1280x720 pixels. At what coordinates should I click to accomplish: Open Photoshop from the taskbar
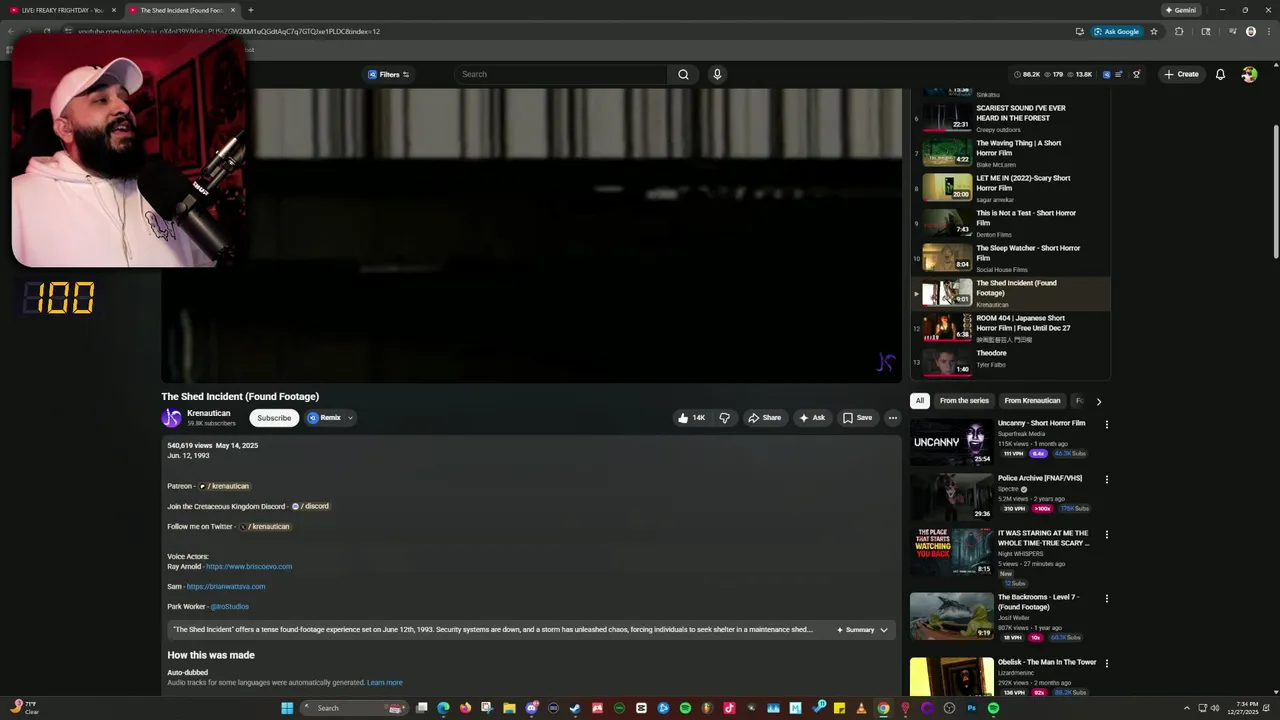(971, 708)
